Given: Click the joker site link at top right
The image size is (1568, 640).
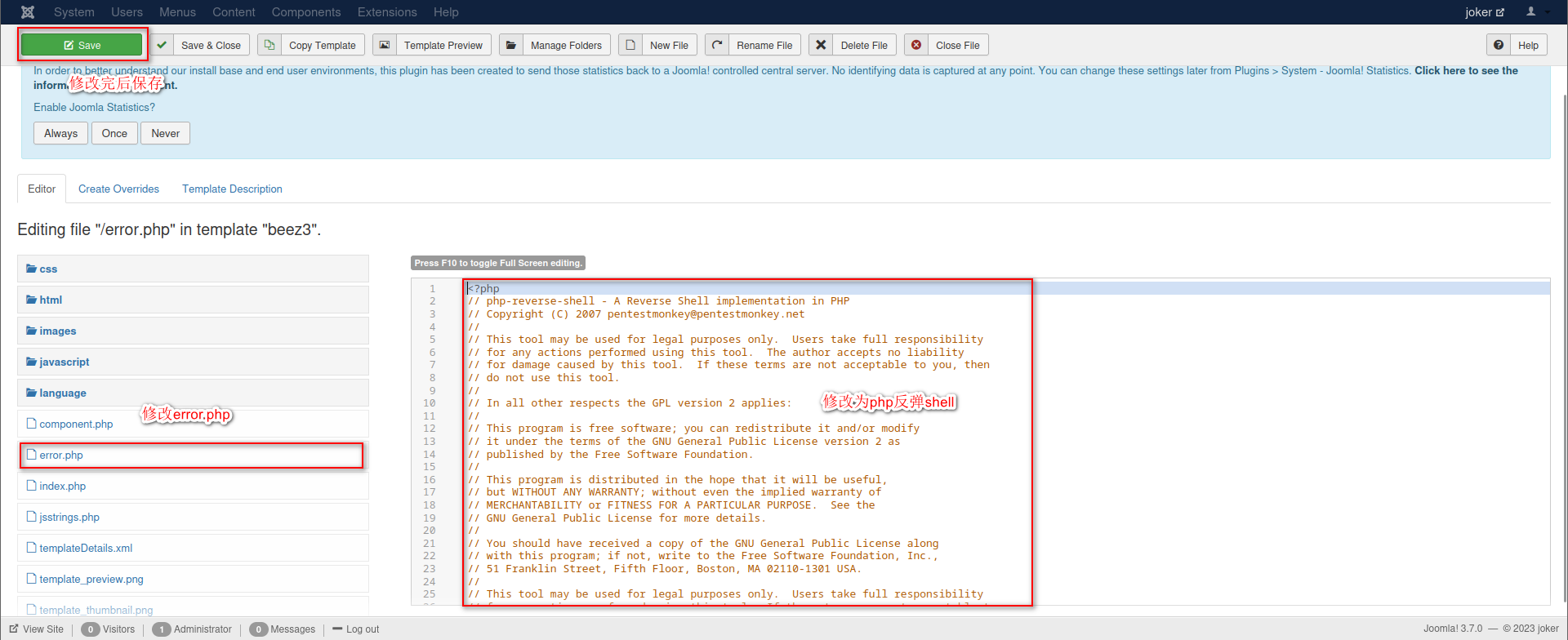Looking at the screenshot, I should pyautogui.click(x=1485, y=12).
